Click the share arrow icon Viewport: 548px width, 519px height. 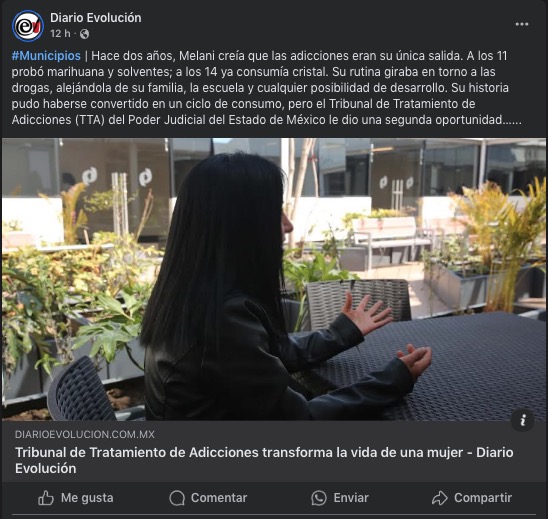pyautogui.click(x=440, y=498)
